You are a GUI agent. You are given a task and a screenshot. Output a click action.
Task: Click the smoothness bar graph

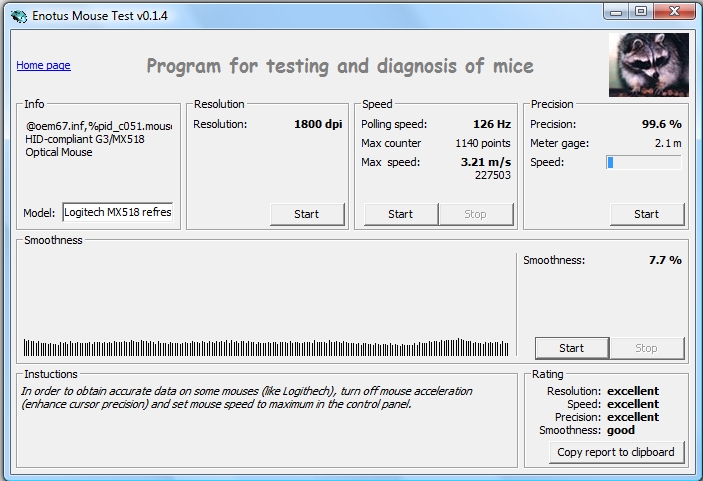(x=266, y=347)
